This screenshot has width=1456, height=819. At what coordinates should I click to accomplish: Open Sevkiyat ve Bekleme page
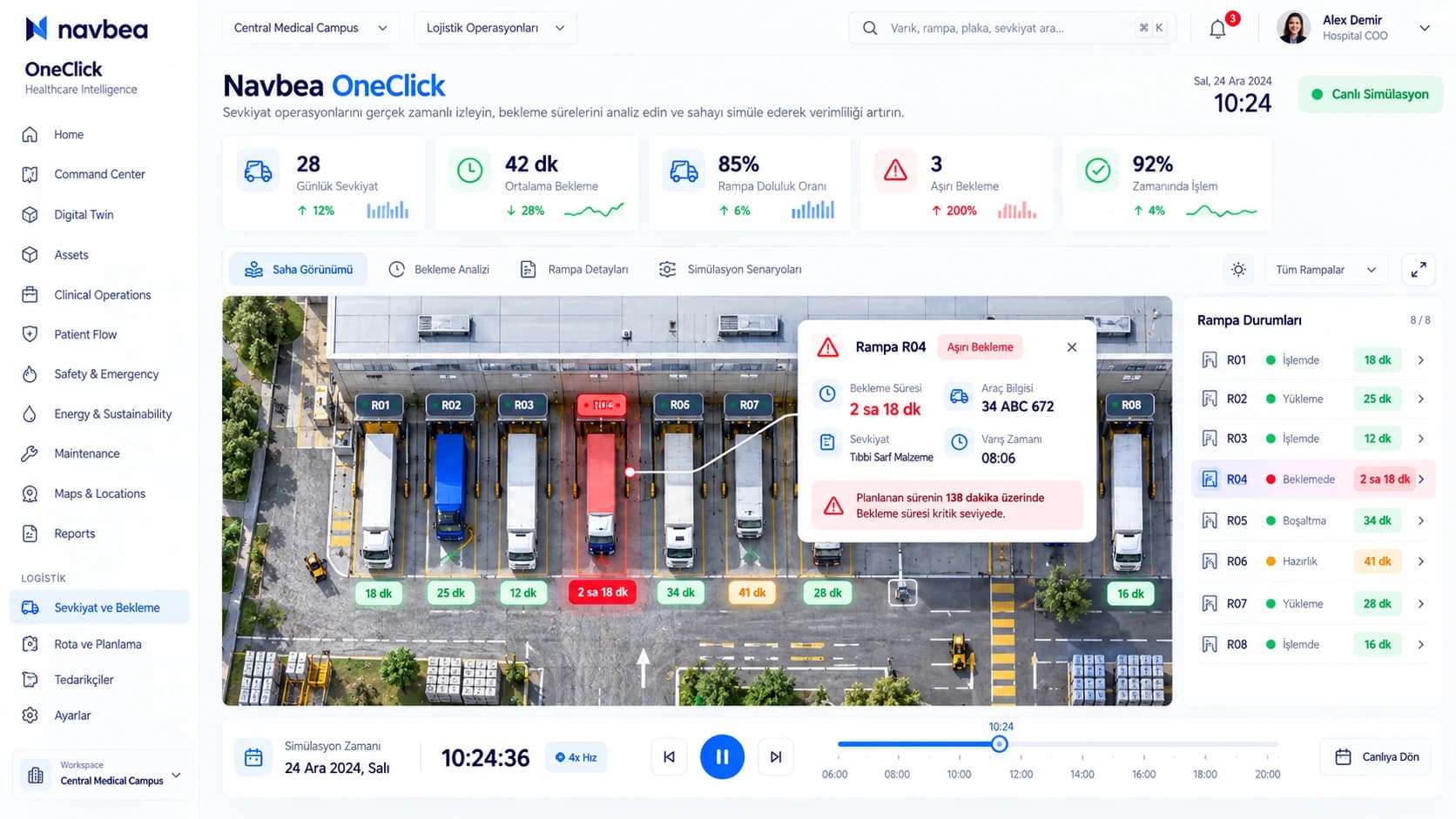[99, 608]
